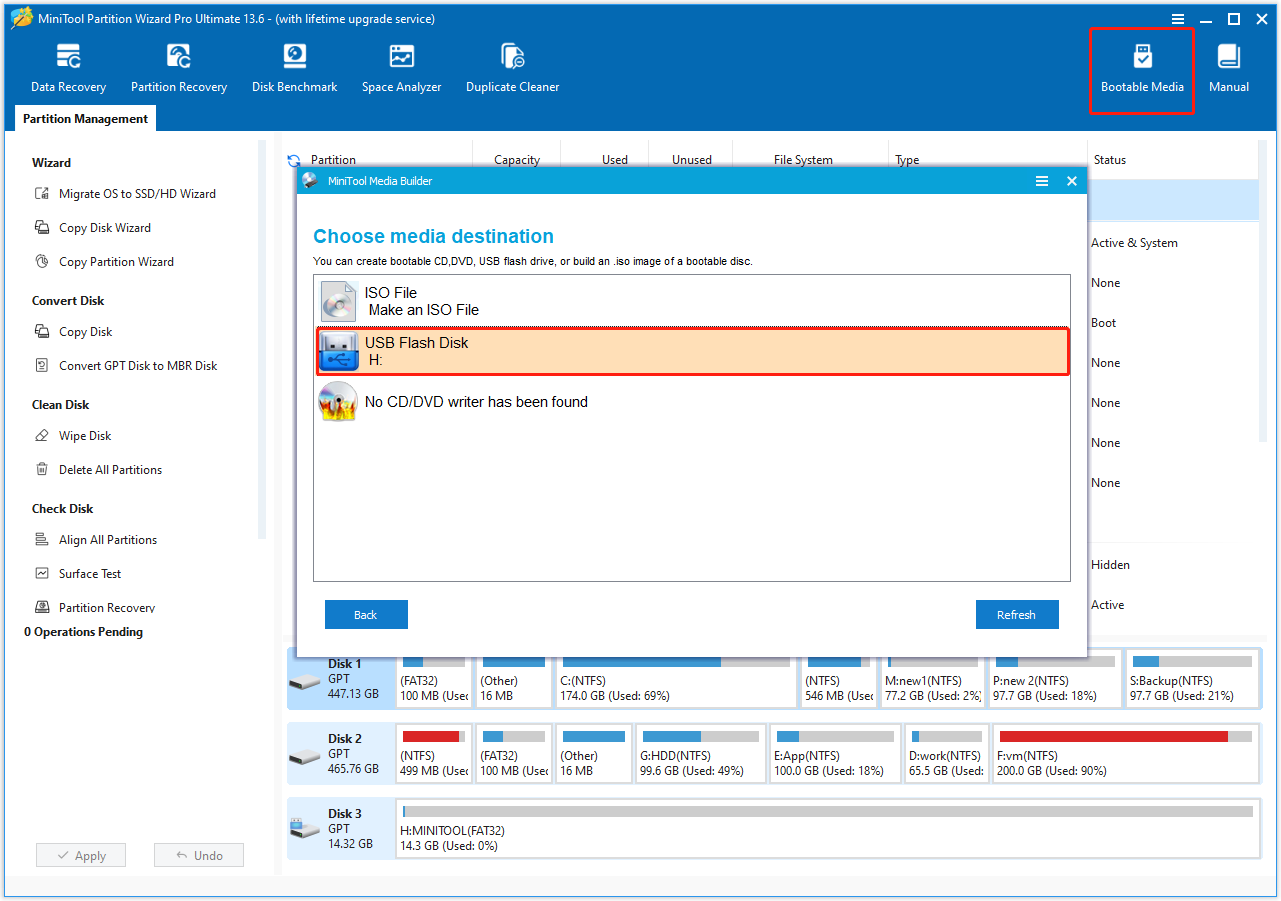Select the Partition Management tab

pyautogui.click(x=85, y=119)
